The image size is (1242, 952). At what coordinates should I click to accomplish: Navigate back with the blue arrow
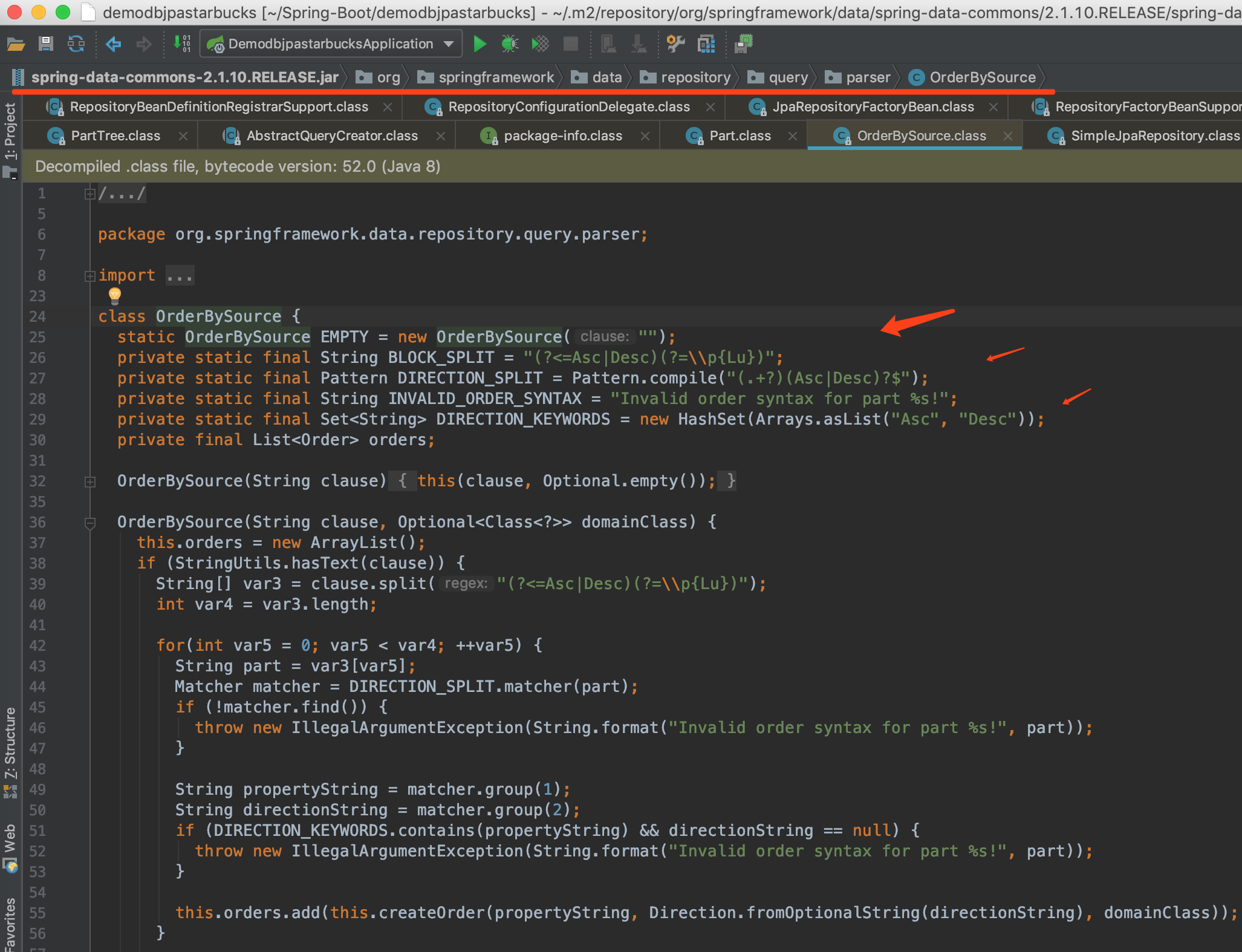pos(113,44)
